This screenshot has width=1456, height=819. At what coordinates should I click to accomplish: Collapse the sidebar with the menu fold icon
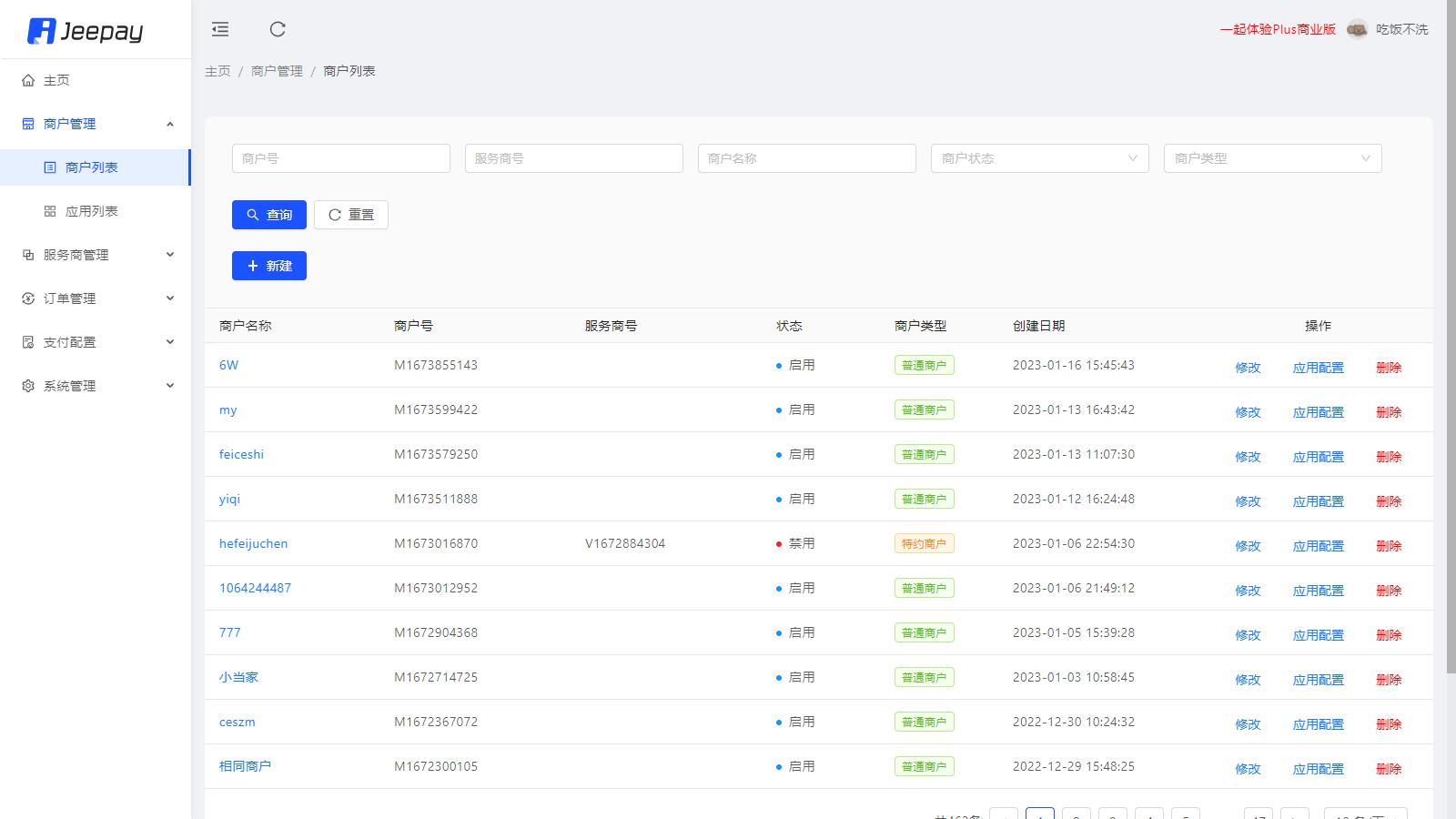pos(220,29)
